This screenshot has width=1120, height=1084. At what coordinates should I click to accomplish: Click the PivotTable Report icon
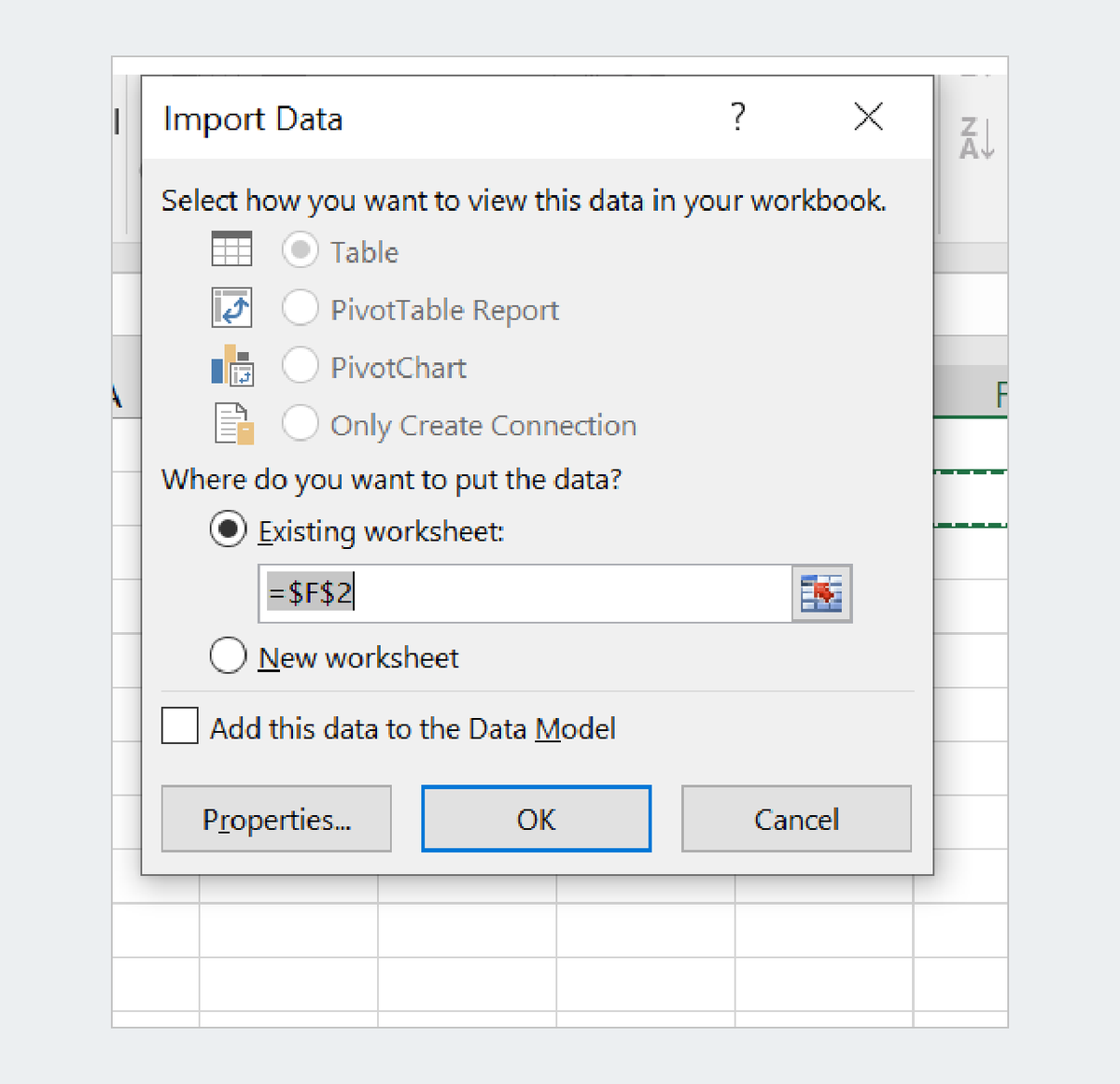[x=231, y=307]
